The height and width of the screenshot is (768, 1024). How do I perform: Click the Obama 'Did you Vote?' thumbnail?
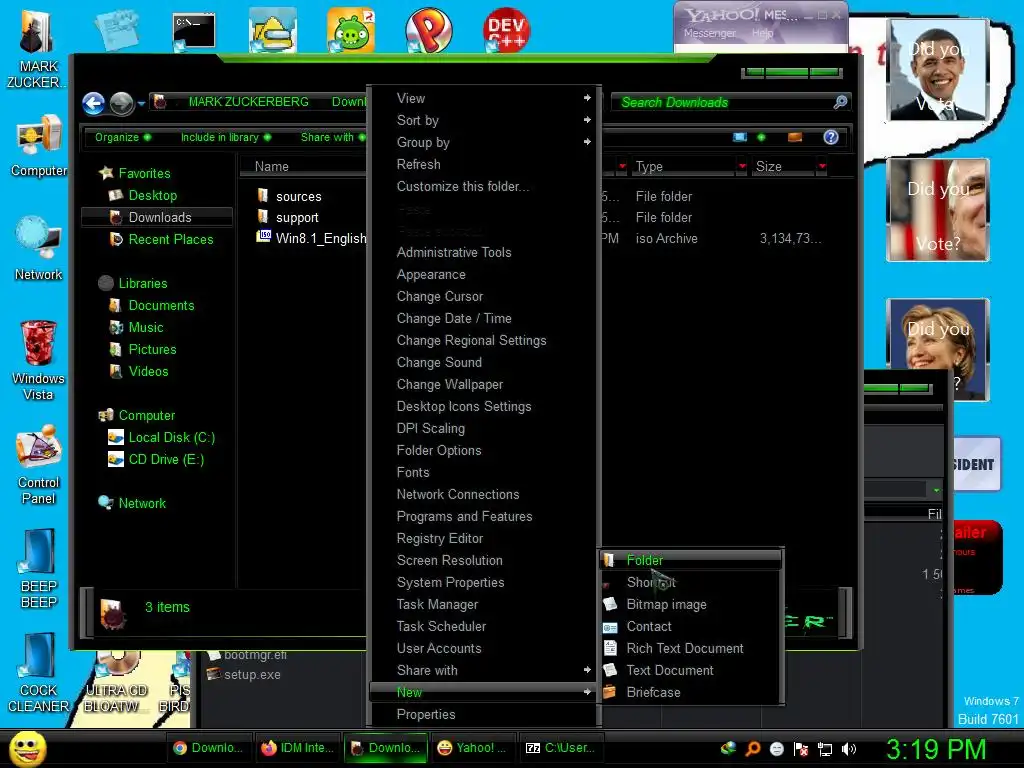coord(938,70)
